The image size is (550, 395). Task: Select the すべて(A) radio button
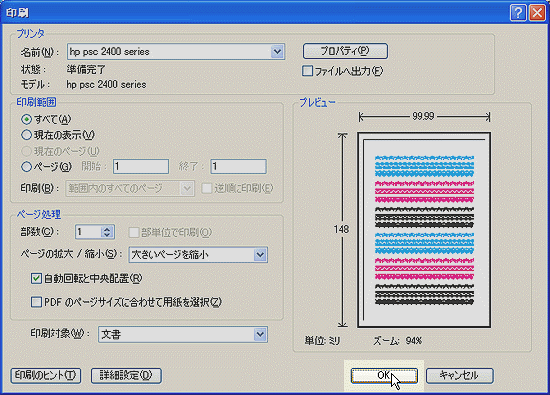(26, 119)
